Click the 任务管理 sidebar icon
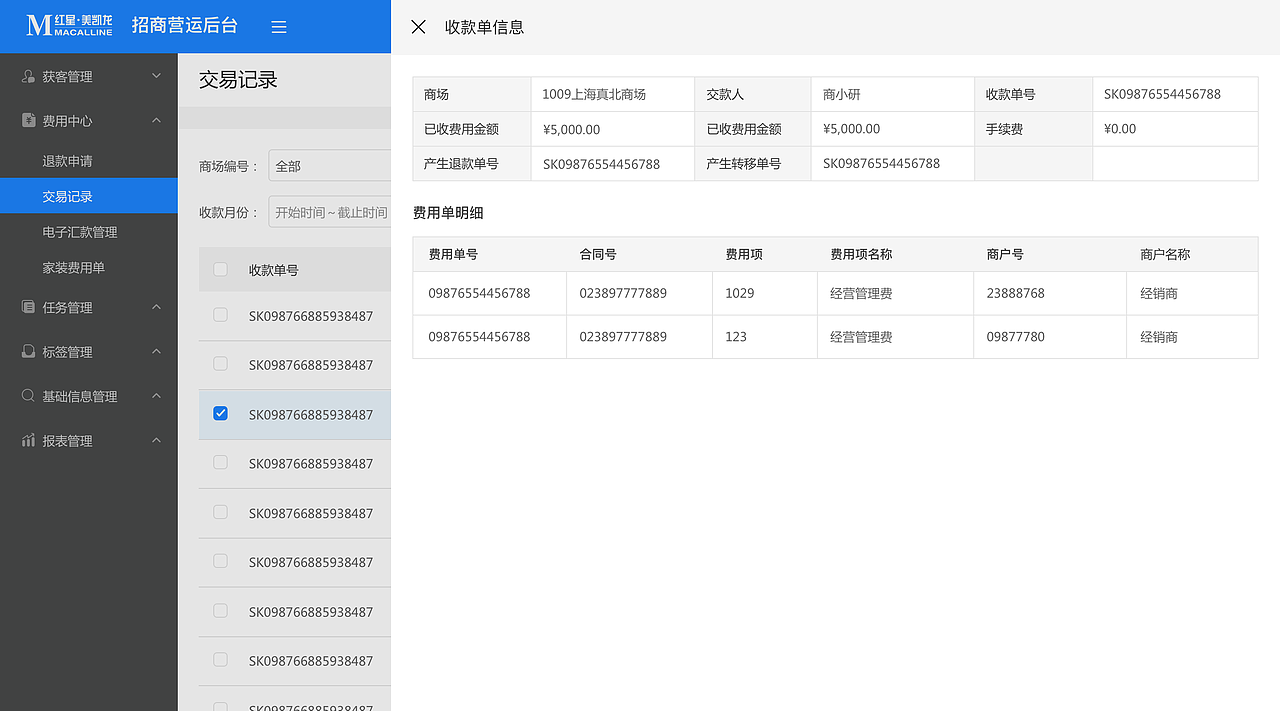The height and width of the screenshot is (711, 1280). tap(28, 307)
